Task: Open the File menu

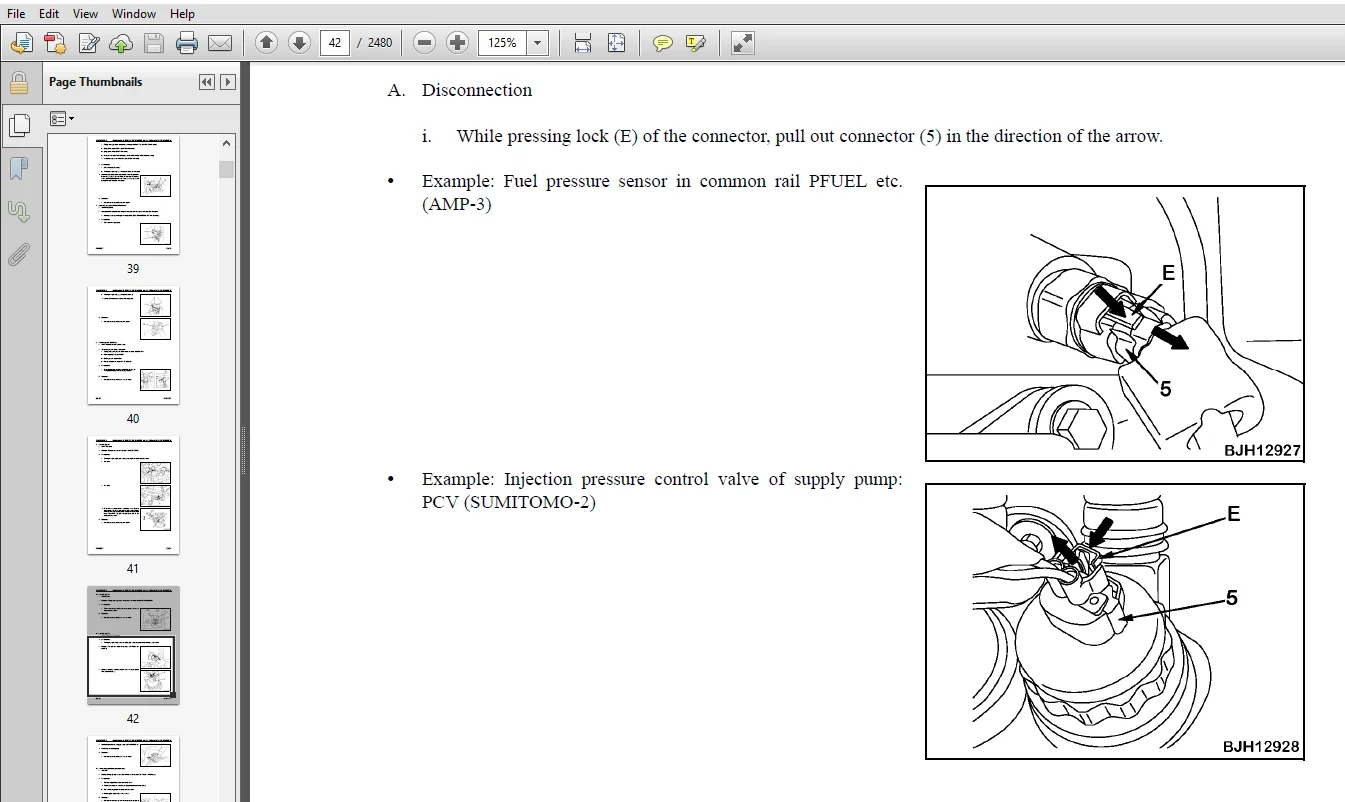Action: coord(16,13)
